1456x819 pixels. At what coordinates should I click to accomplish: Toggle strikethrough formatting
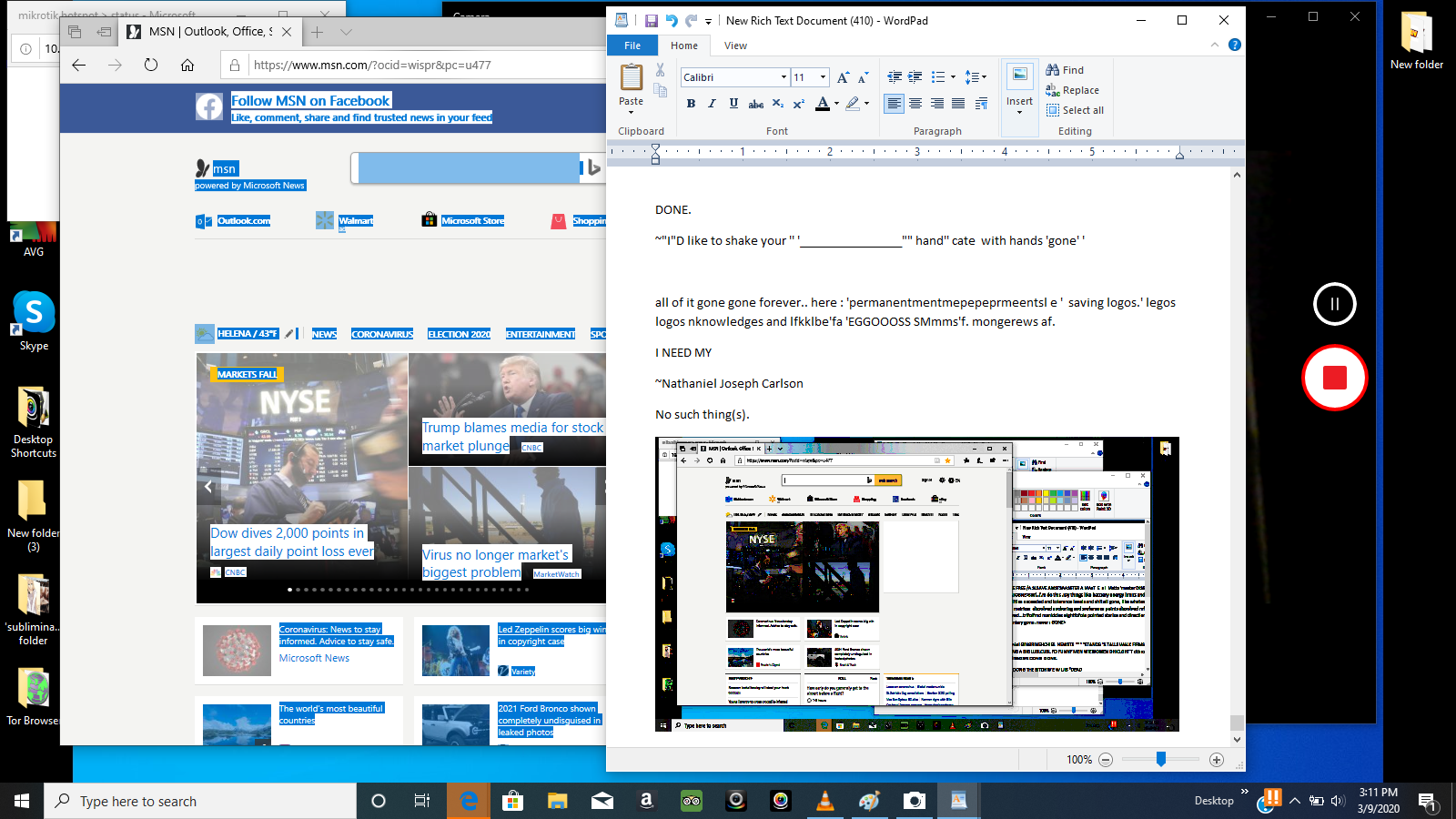click(755, 104)
